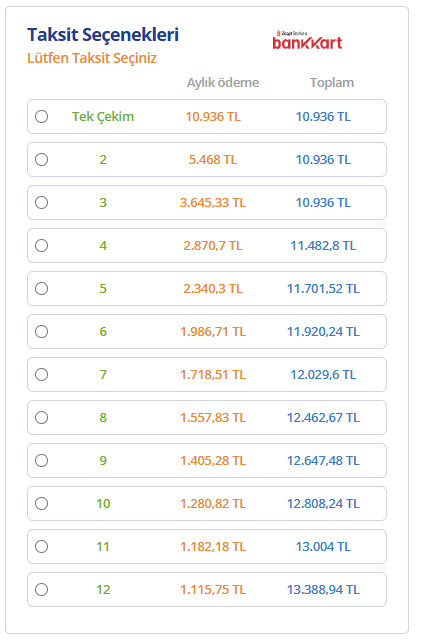
Task: Click the Bankkart logo
Action: pos(307,40)
